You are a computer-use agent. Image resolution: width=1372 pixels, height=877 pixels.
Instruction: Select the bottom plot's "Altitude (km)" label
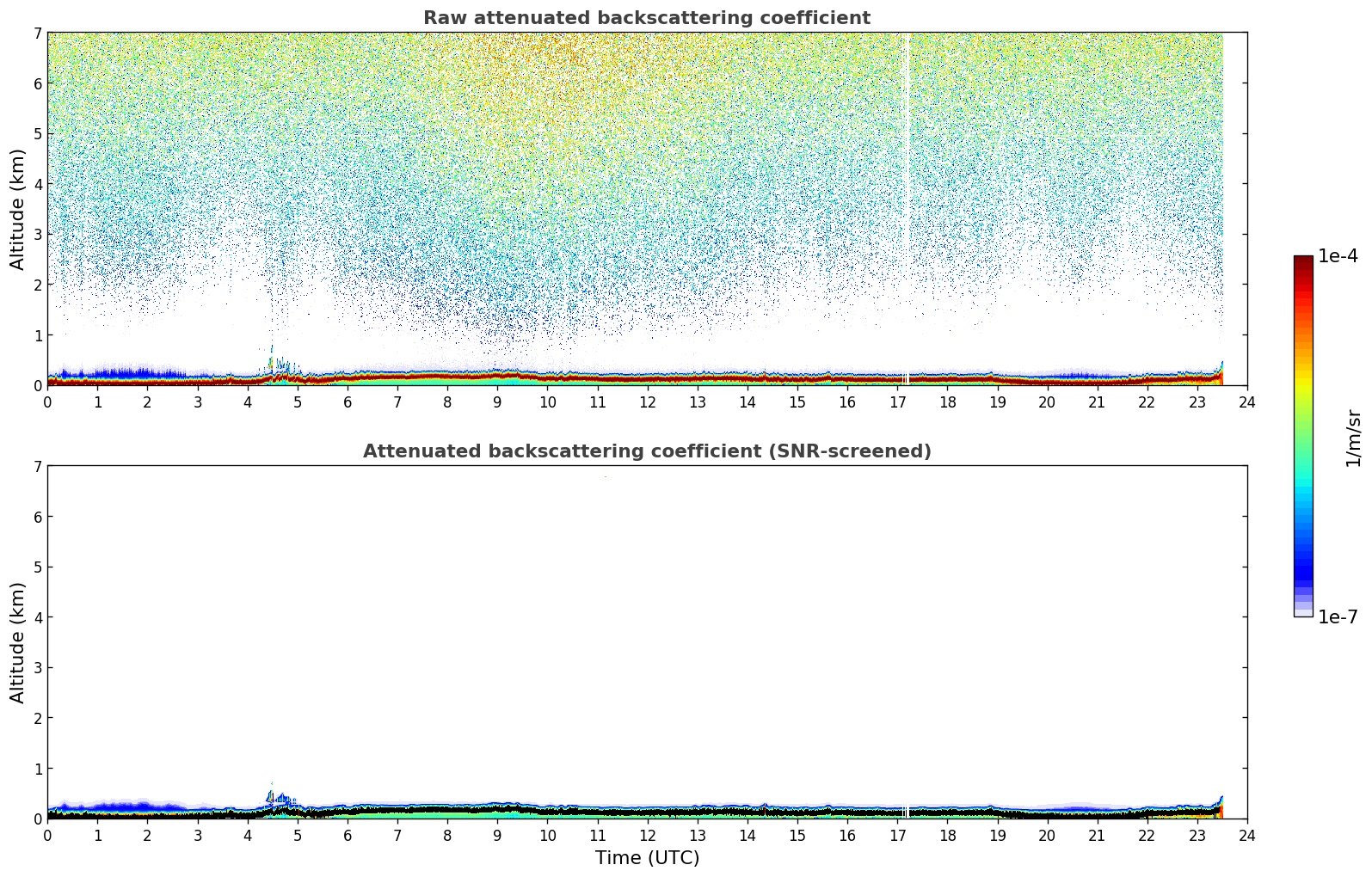(x=18, y=642)
